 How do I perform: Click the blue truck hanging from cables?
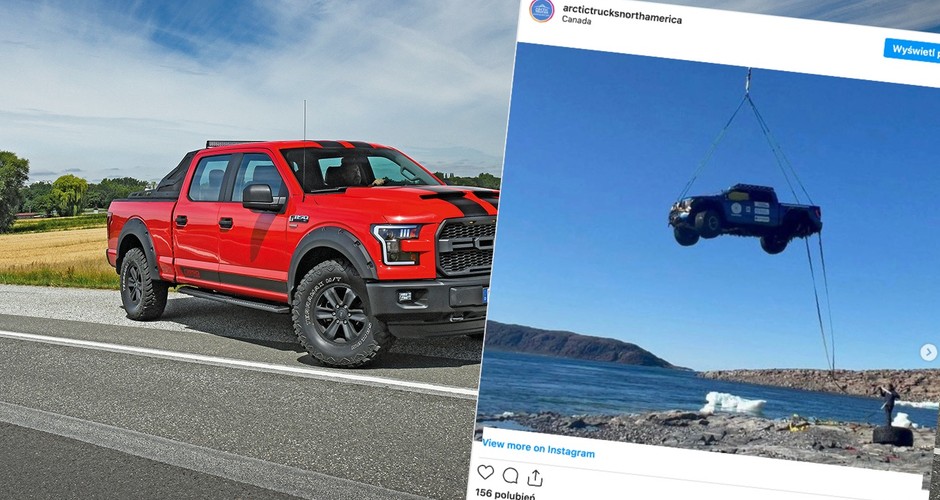coord(745,218)
